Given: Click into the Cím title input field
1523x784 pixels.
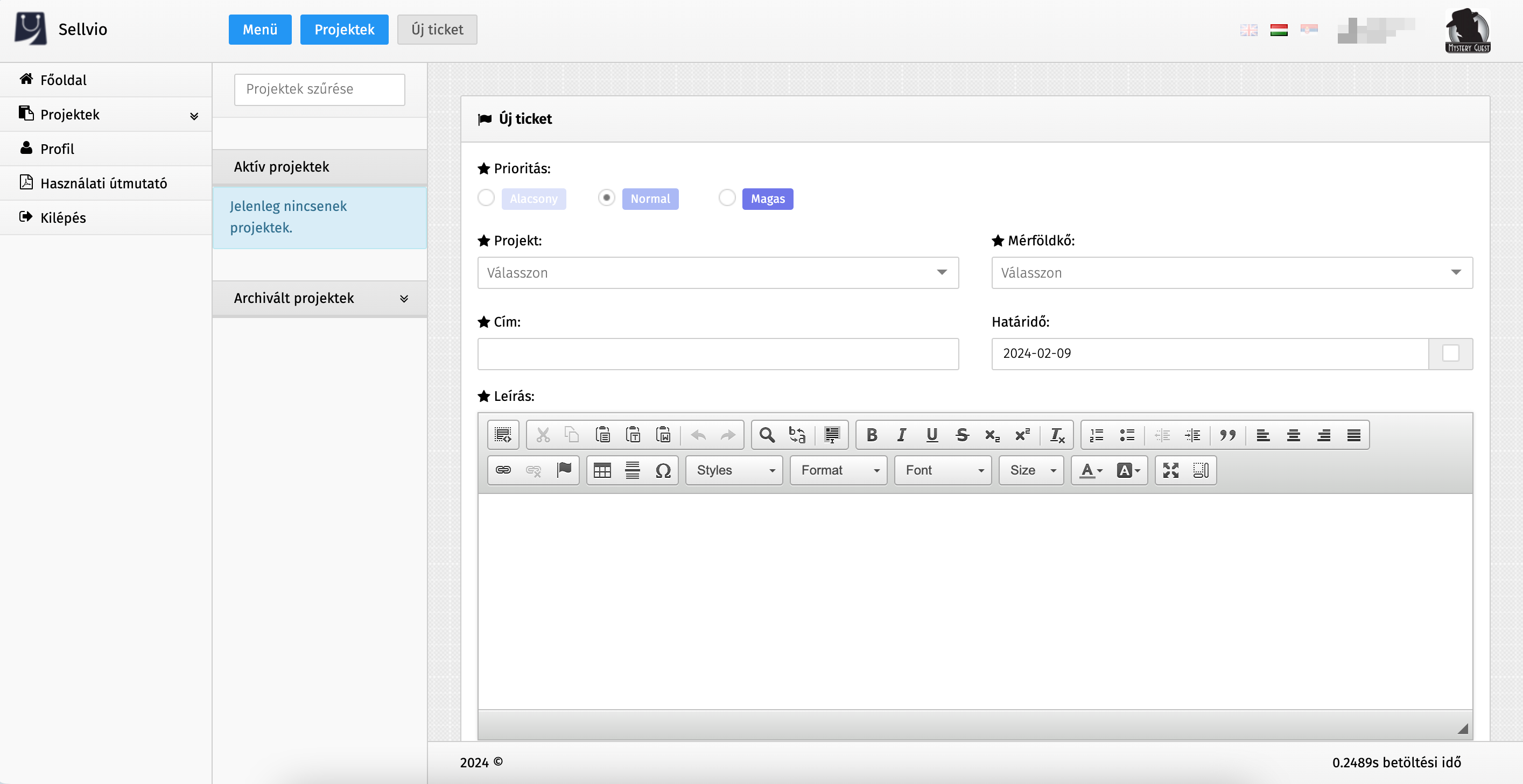Looking at the screenshot, I should (x=718, y=354).
